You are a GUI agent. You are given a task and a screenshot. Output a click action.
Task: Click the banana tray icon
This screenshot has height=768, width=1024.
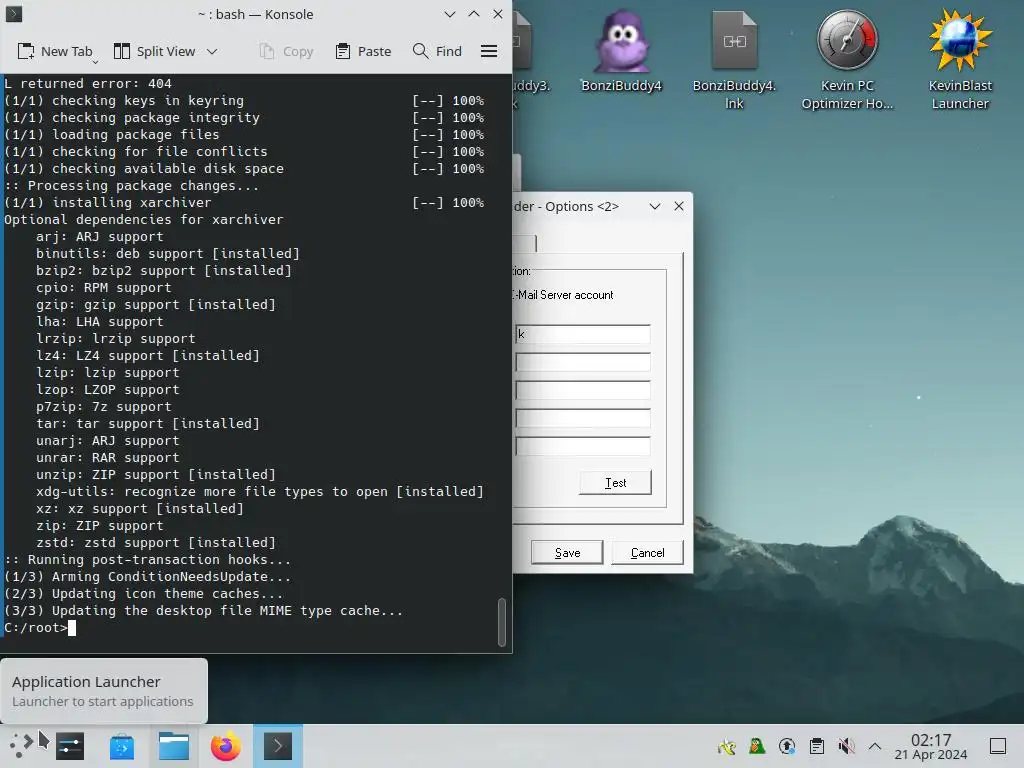click(x=726, y=746)
